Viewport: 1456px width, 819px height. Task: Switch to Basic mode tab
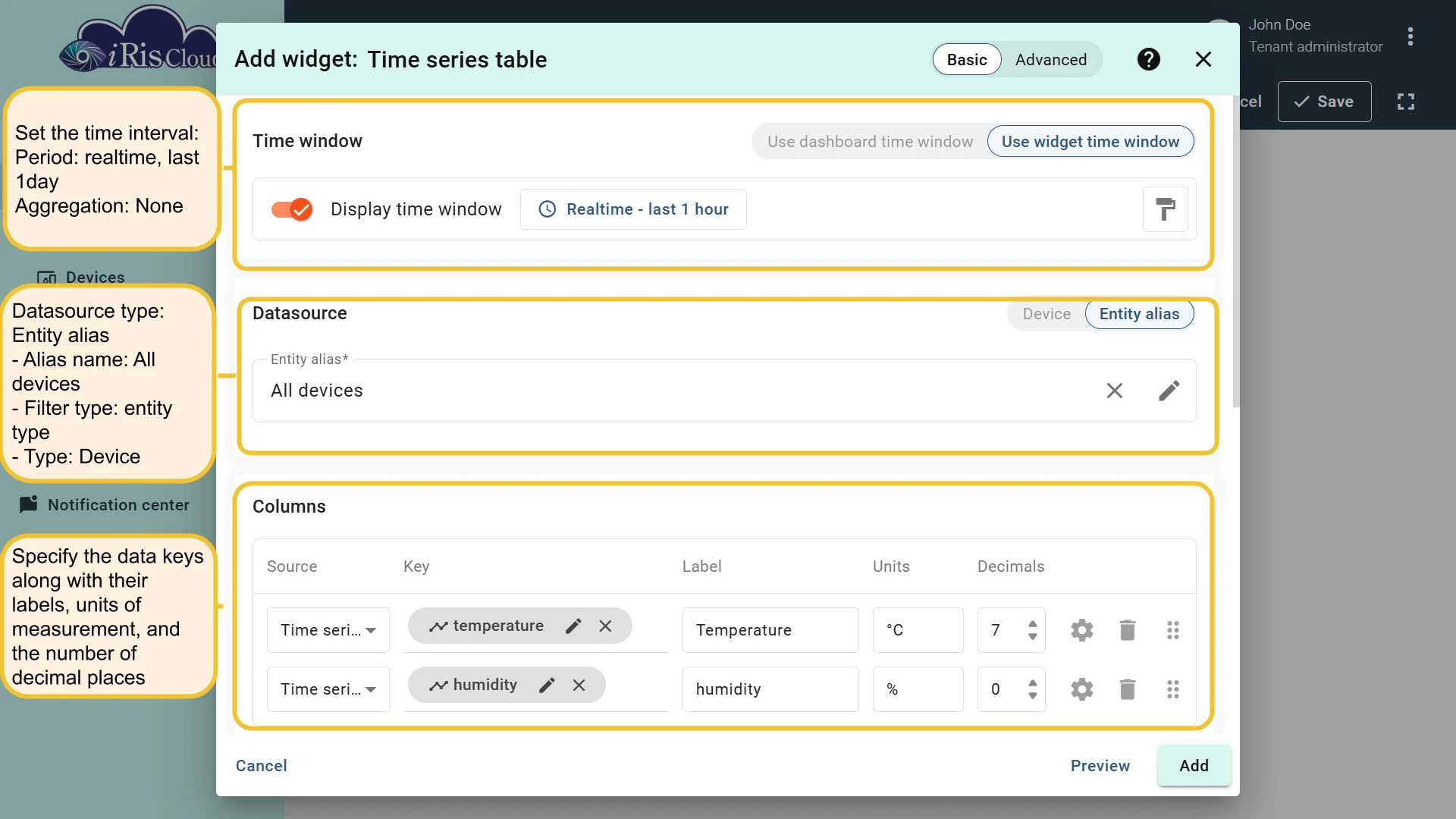point(967,60)
